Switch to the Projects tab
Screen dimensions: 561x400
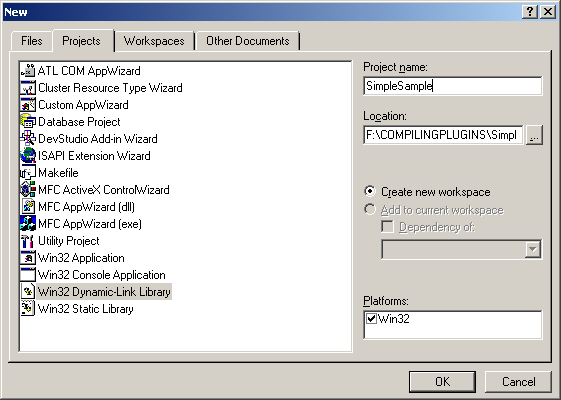(x=82, y=41)
